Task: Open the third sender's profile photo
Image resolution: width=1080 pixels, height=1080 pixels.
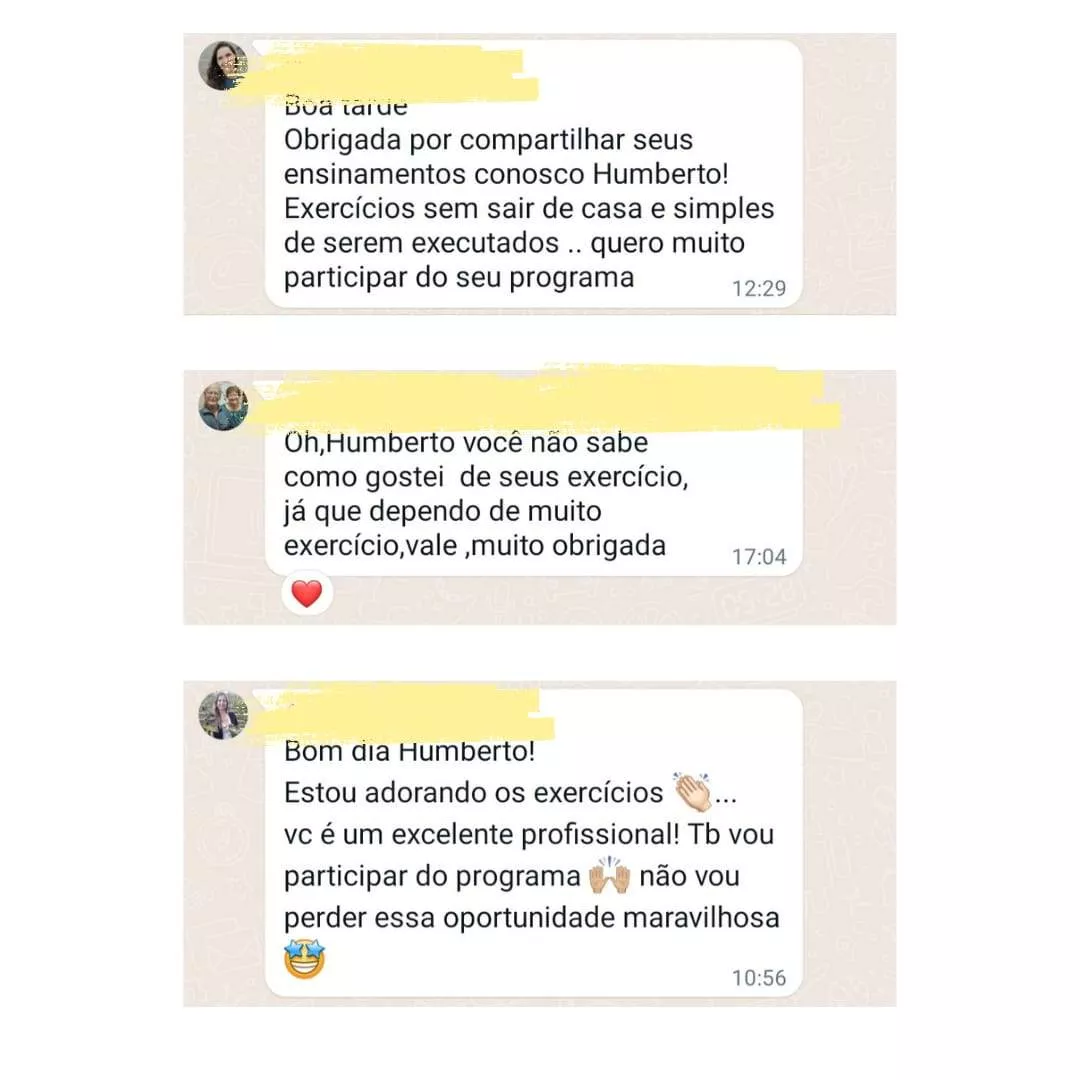Action: (x=222, y=716)
